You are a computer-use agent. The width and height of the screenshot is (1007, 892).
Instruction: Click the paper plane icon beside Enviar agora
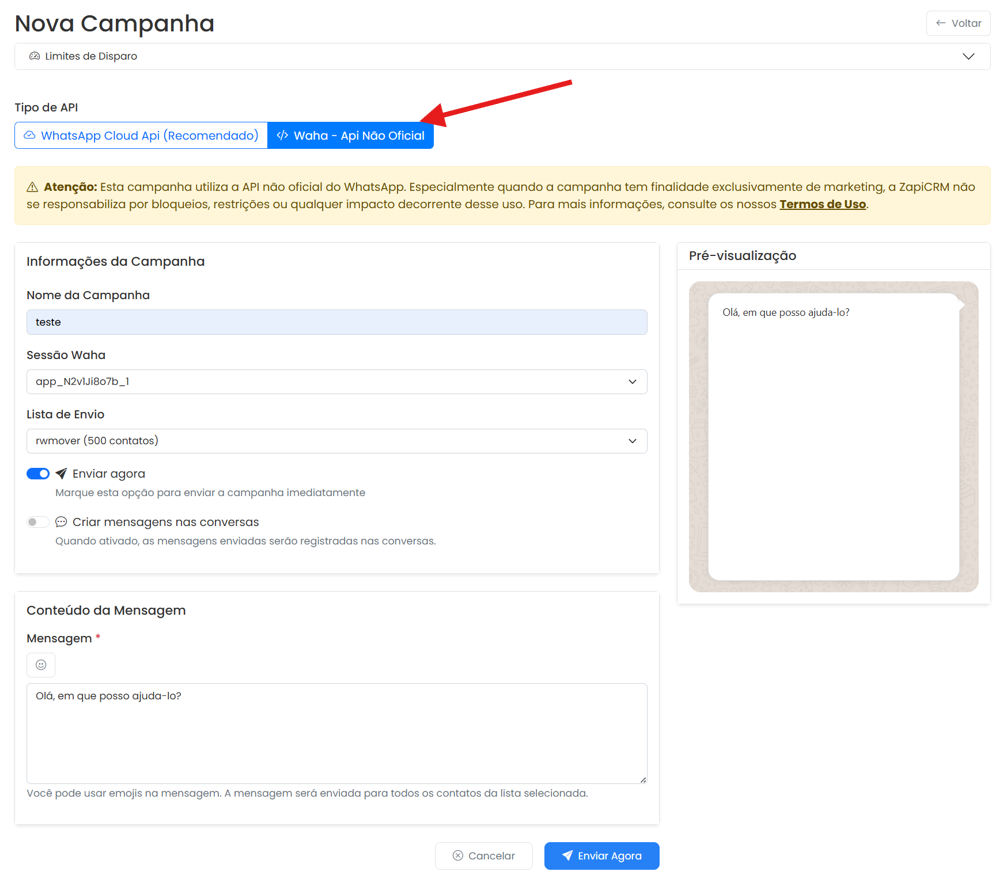(61, 473)
